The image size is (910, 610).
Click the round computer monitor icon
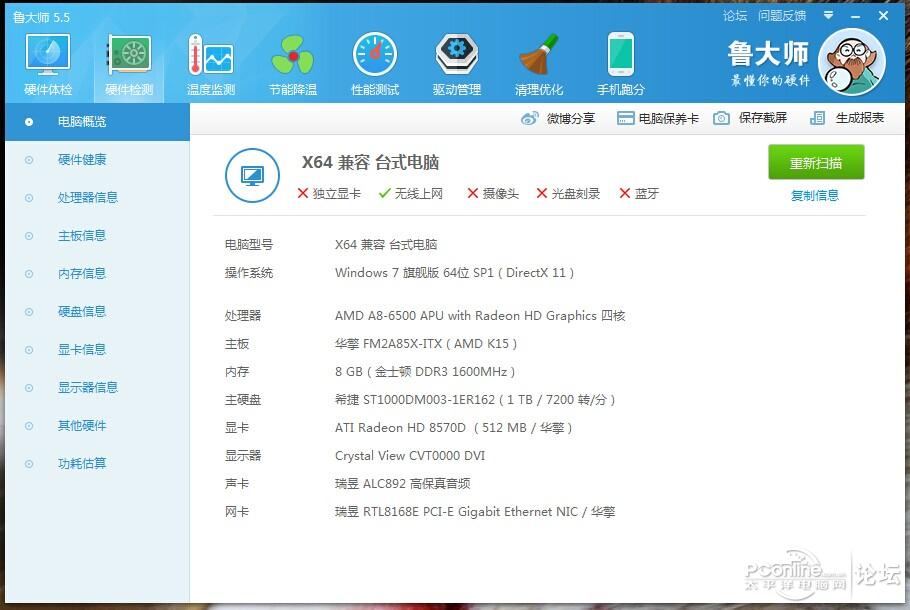click(x=252, y=175)
